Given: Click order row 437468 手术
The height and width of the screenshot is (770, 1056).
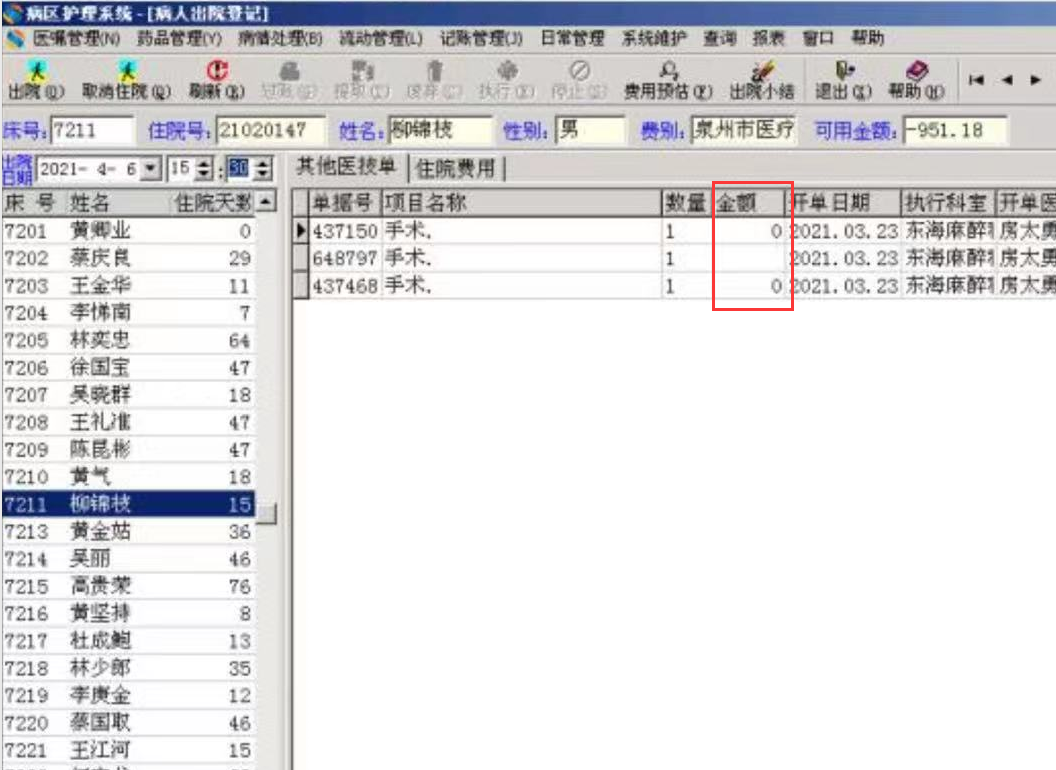Looking at the screenshot, I should pos(673,286).
